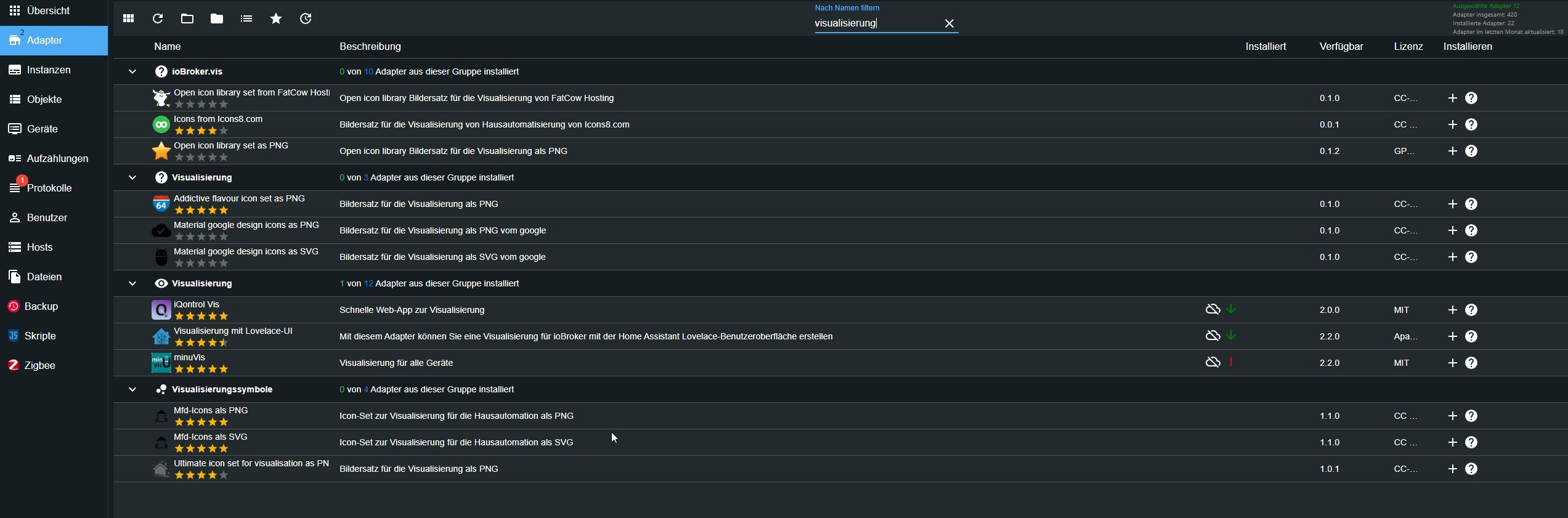
Task: Go to Protokolle in the sidebar
Action: (x=49, y=188)
